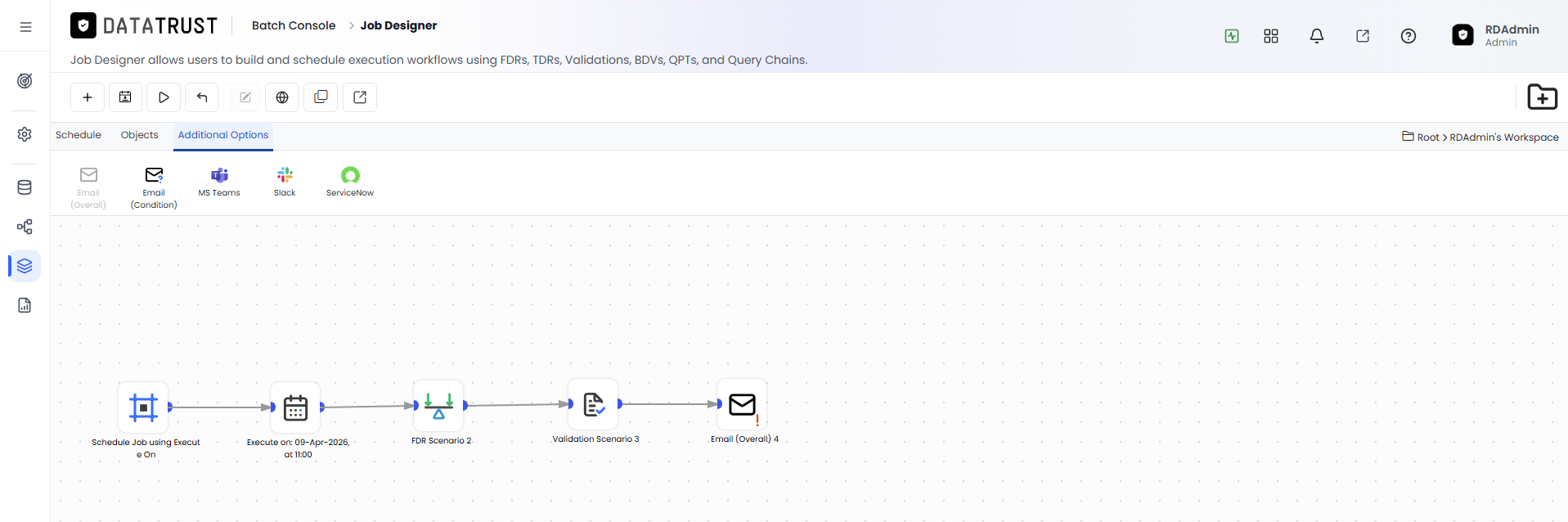The height and width of the screenshot is (522, 1568).
Task: Click the add folder icon
Action: click(1543, 97)
